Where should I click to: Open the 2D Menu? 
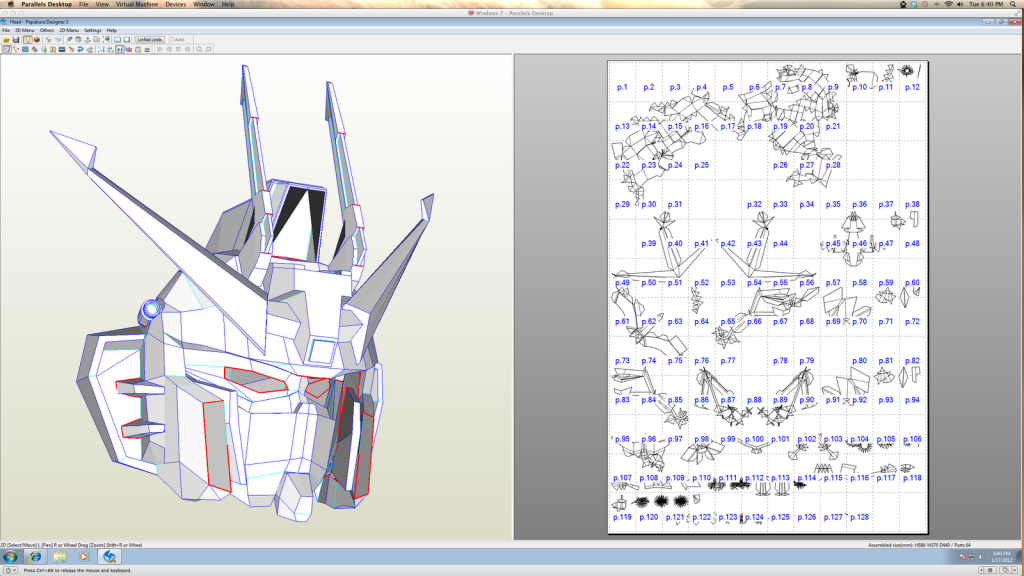[x=68, y=30]
